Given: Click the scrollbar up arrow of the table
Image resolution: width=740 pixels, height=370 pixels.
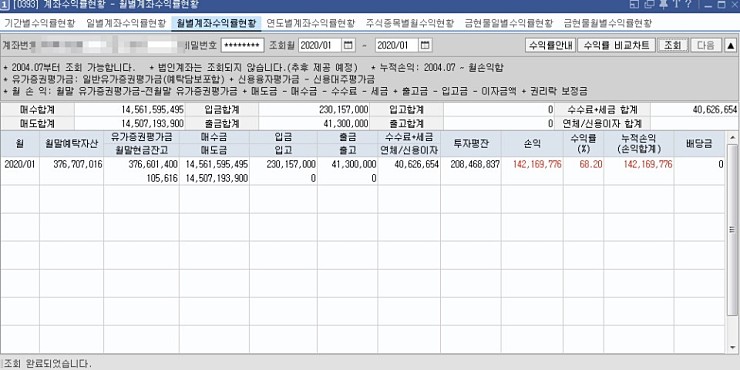Looking at the screenshot, I should [x=732, y=138].
